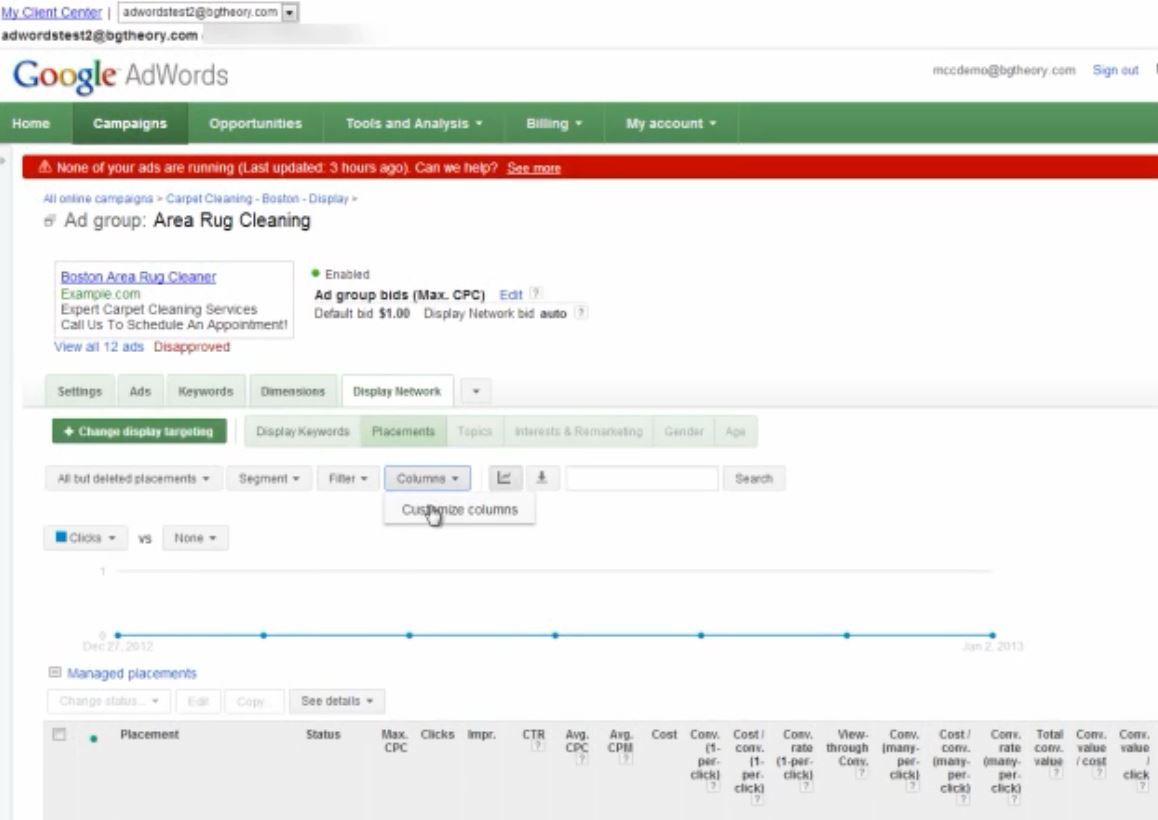Open the Managed placements link
Screen dimensions: 1158x820
131,673
